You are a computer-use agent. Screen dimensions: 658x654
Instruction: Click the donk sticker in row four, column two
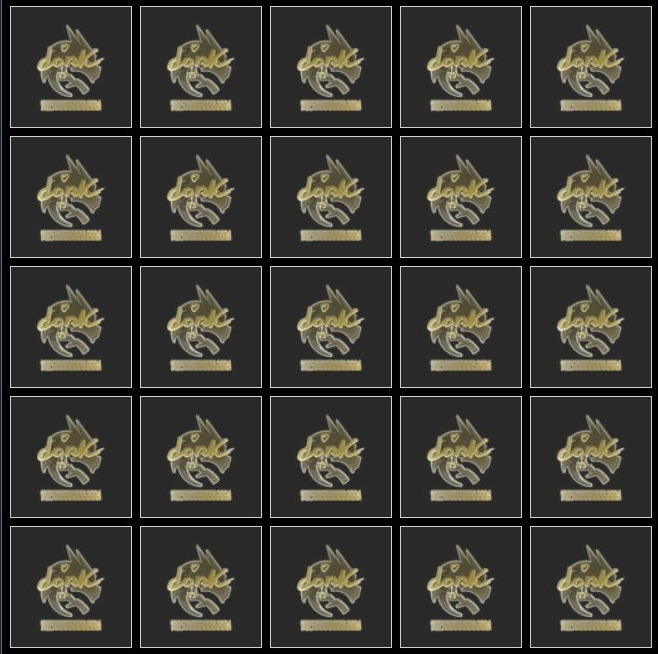pyautogui.click(x=201, y=457)
